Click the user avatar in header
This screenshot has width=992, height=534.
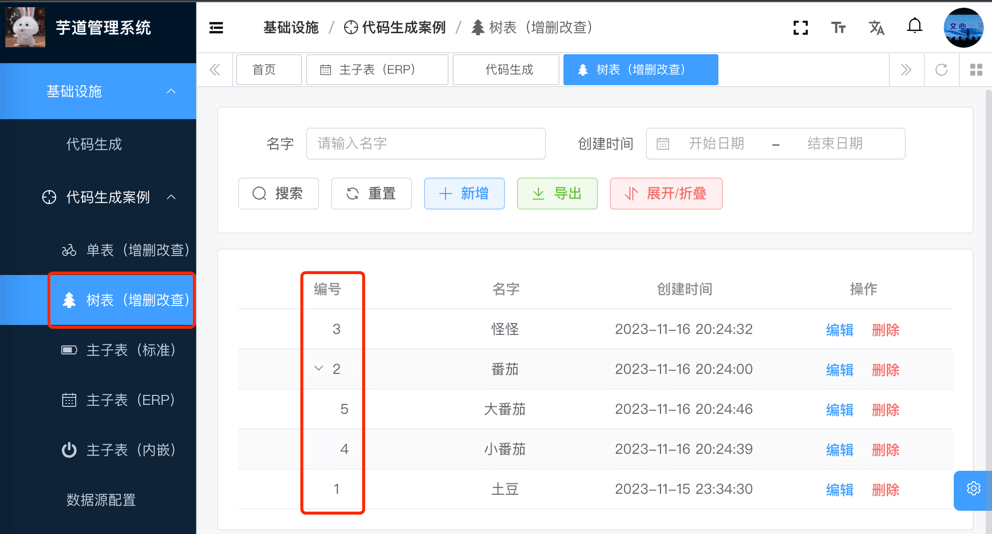pos(963,28)
